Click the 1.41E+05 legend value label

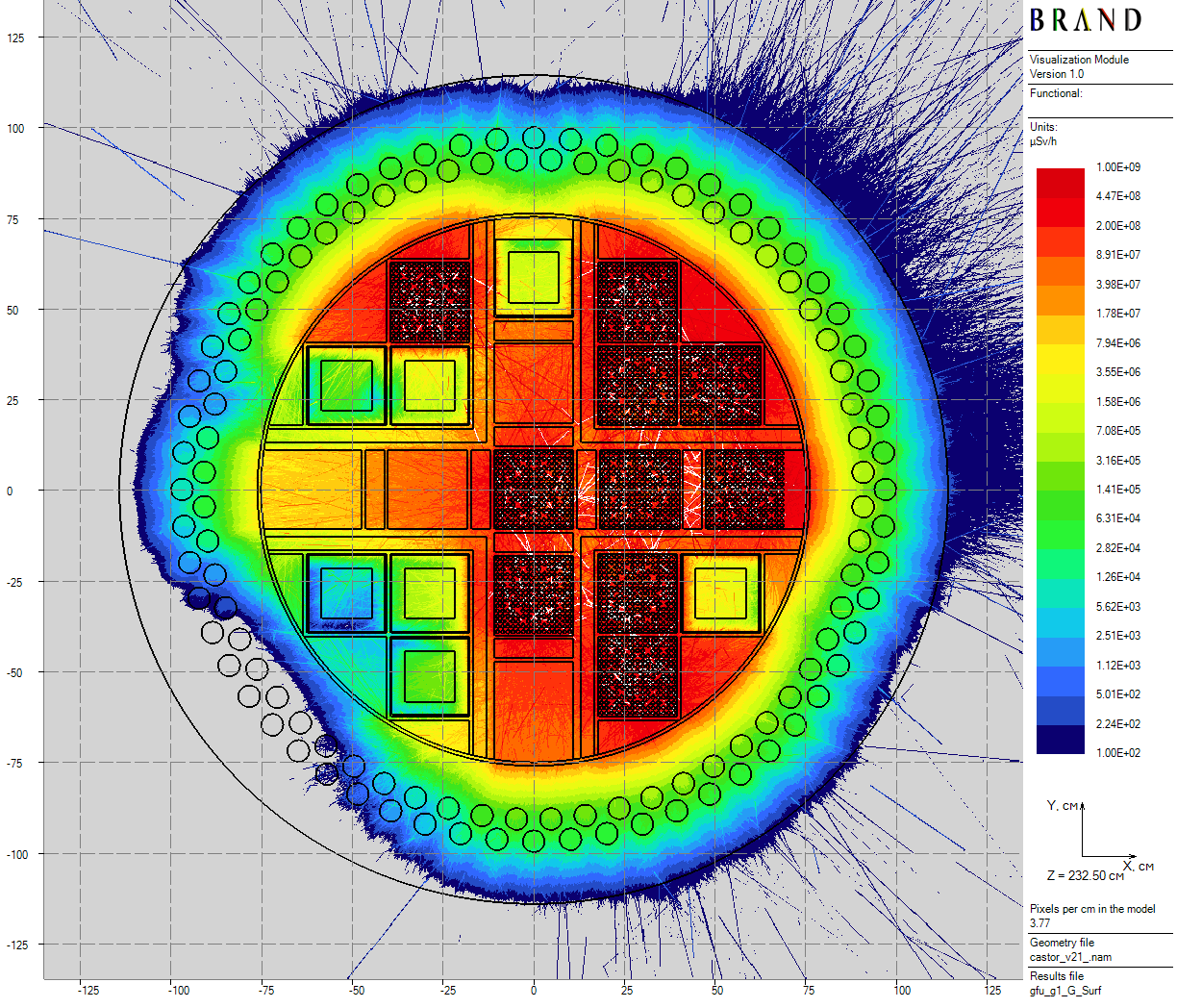pos(1117,490)
